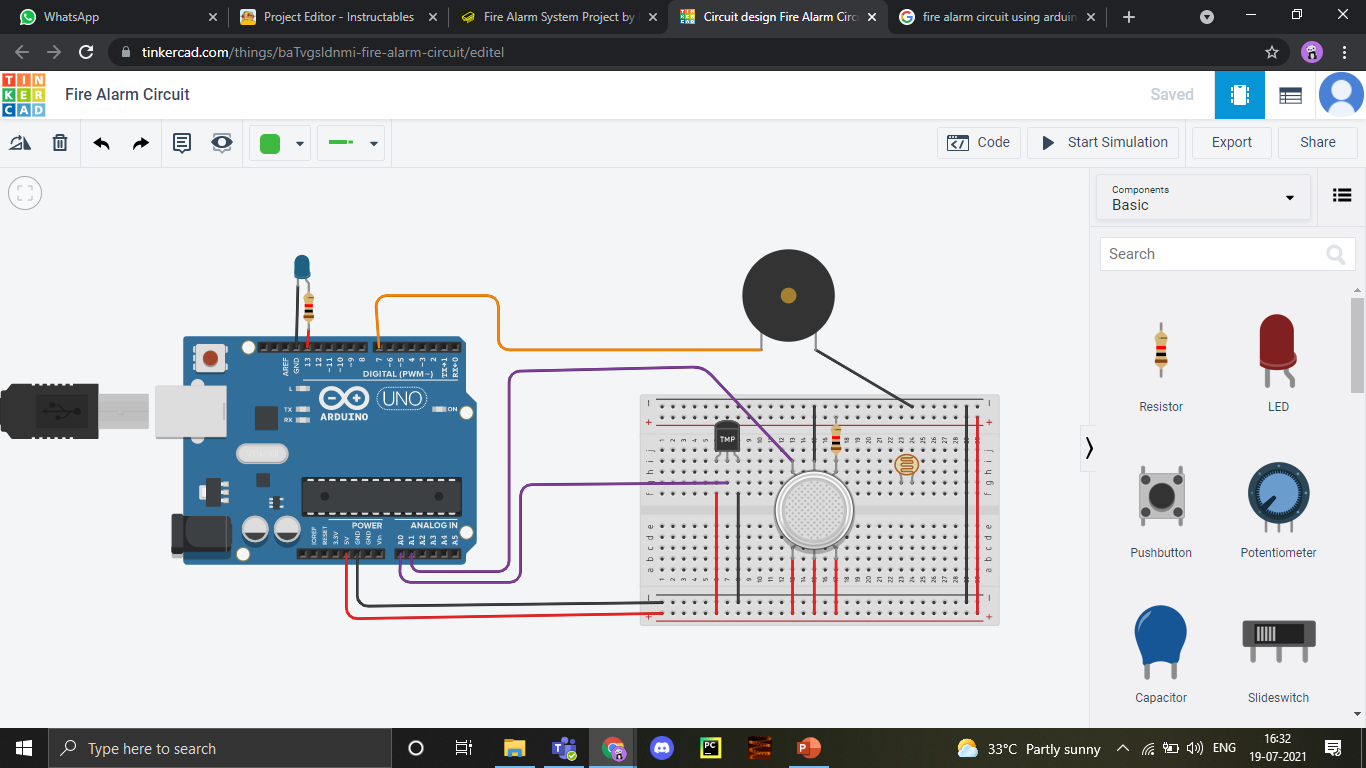The height and width of the screenshot is (768, 1366).
Task: Select the Pushbutton component
Action: click(1161, 510)
